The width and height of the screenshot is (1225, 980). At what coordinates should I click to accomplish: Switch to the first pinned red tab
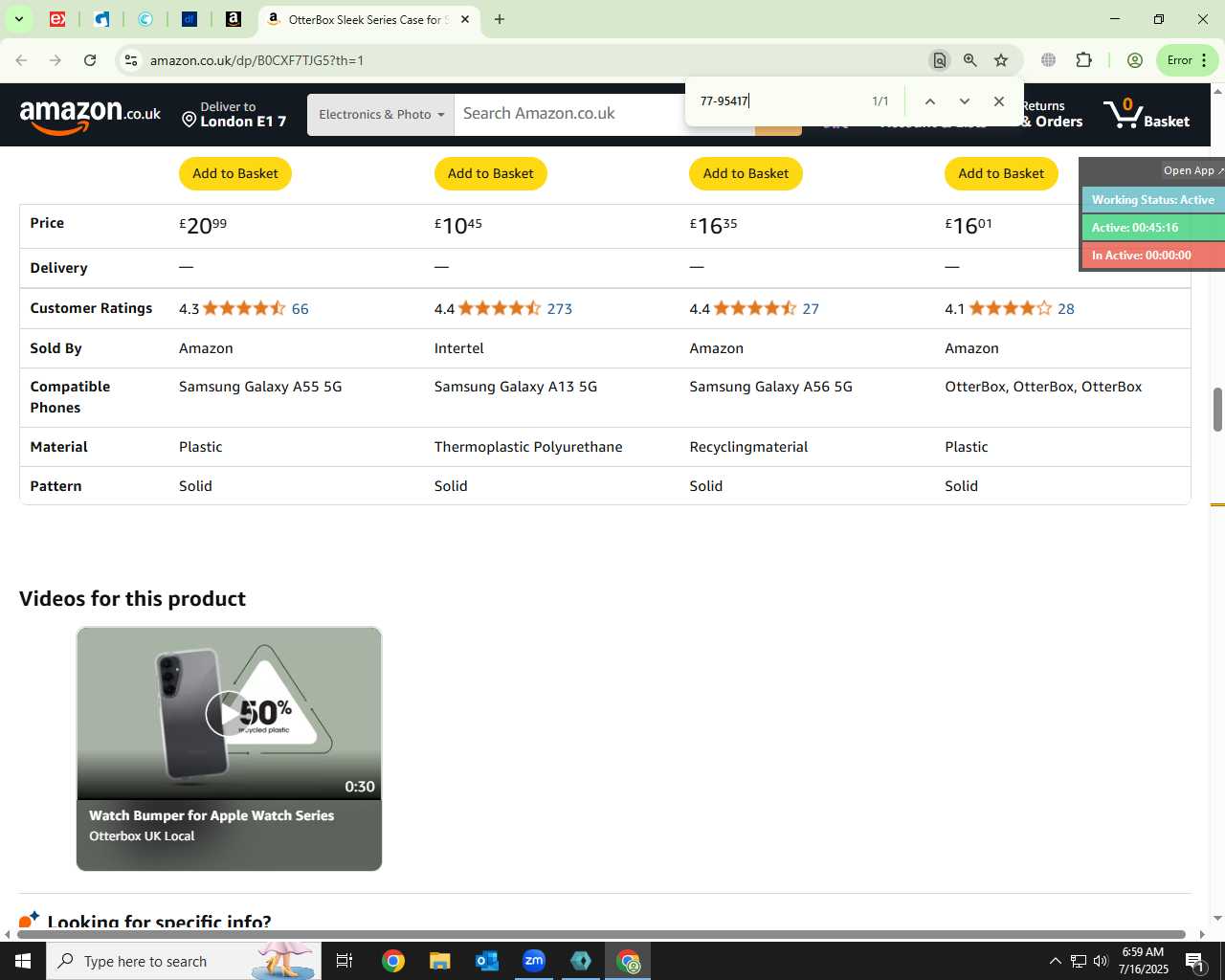(x=57, y=19)
